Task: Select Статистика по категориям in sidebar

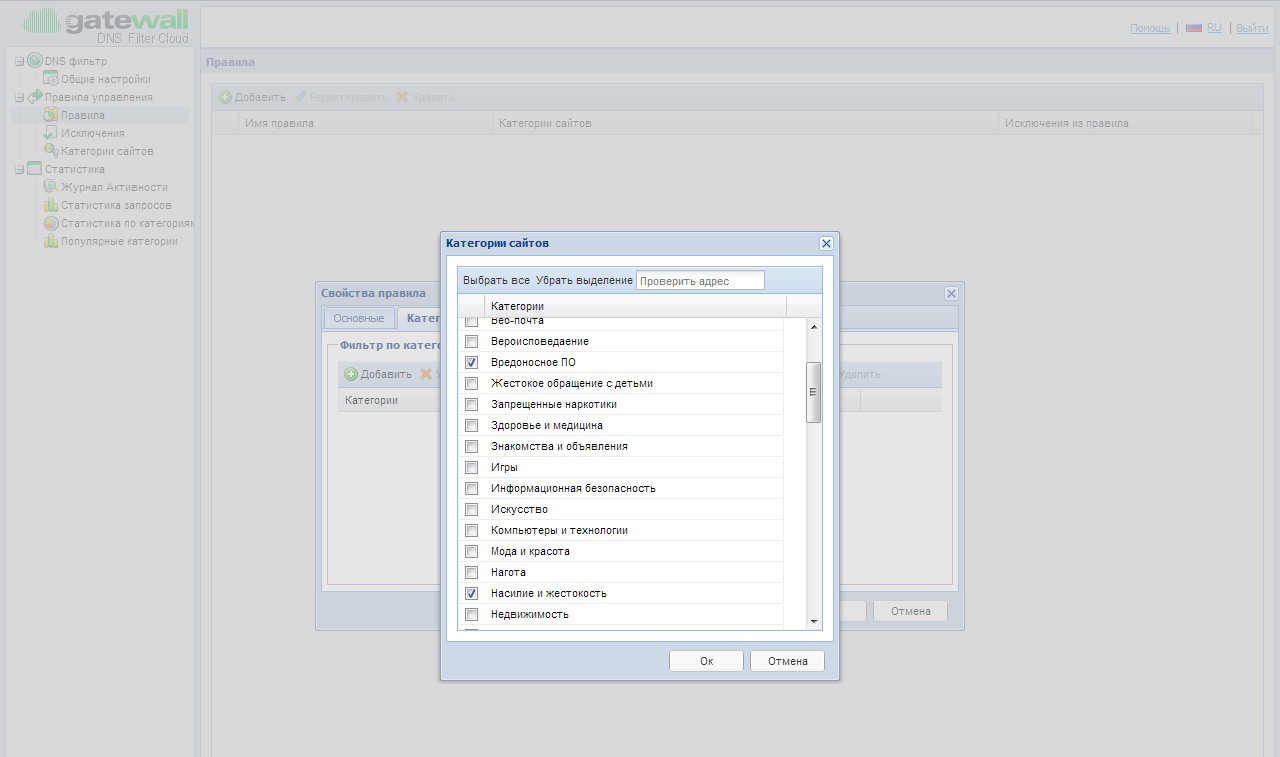Action: click(x=127, y=223)
